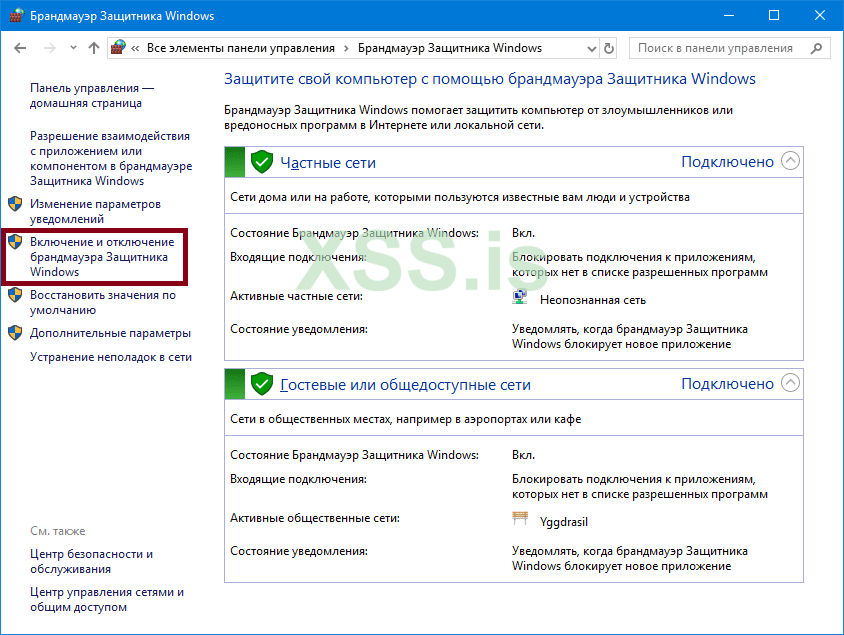Image resolution: width=844 pixels, height=635 pixels.
Task: Click the title bar firewall icon
Action: coord(17,16)
